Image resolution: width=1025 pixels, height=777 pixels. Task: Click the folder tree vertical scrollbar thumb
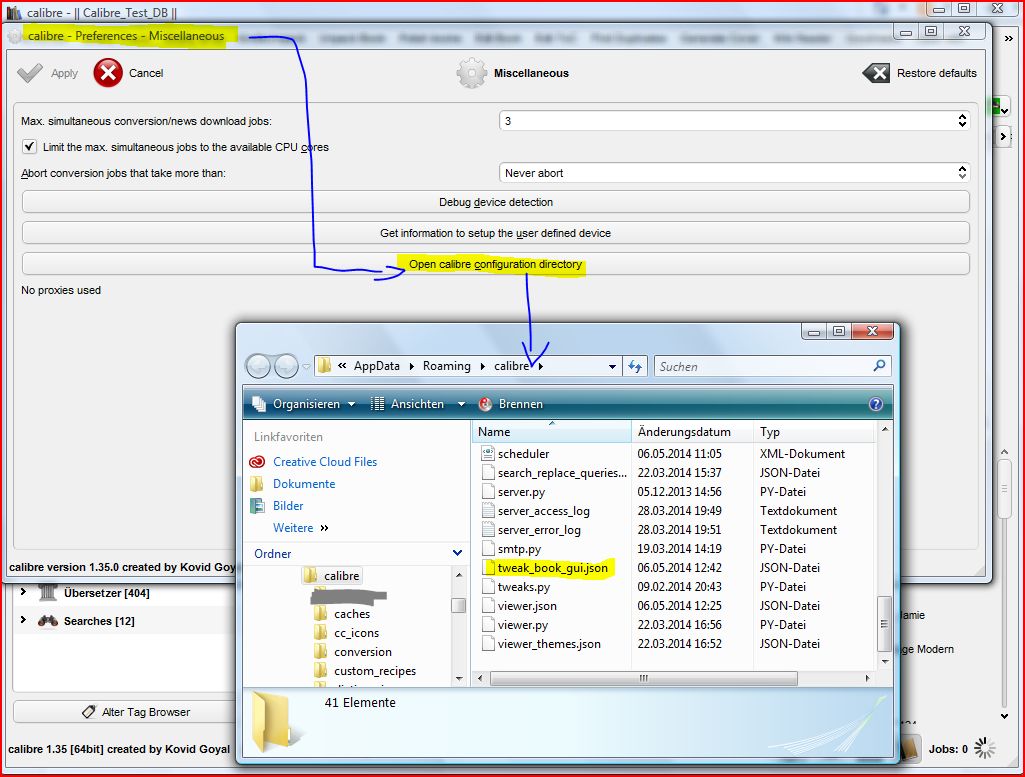point(458,605)
